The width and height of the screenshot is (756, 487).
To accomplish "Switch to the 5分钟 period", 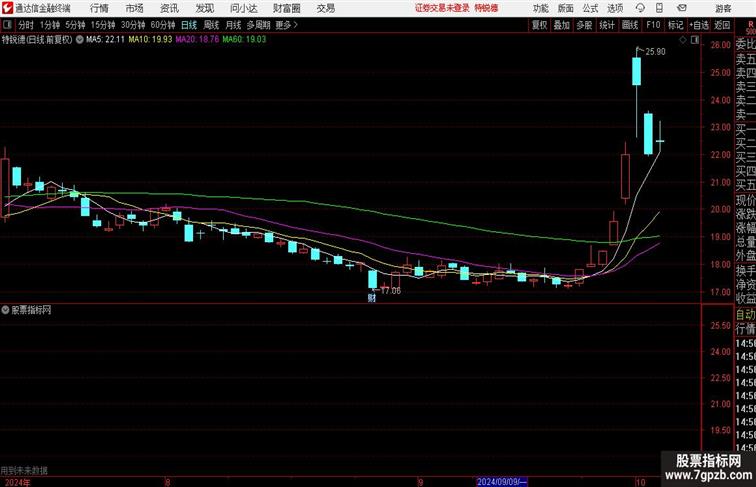I will point(75,25).
